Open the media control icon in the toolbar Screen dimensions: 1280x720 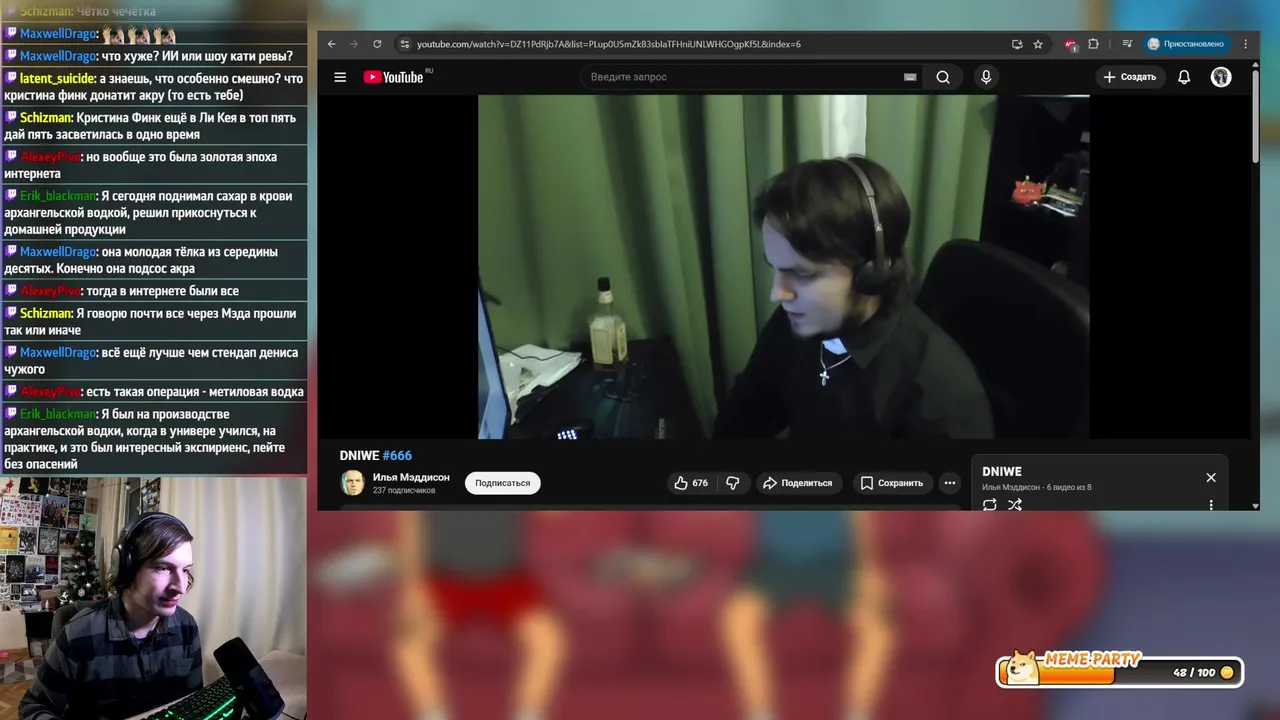[x=1127, y=44]
